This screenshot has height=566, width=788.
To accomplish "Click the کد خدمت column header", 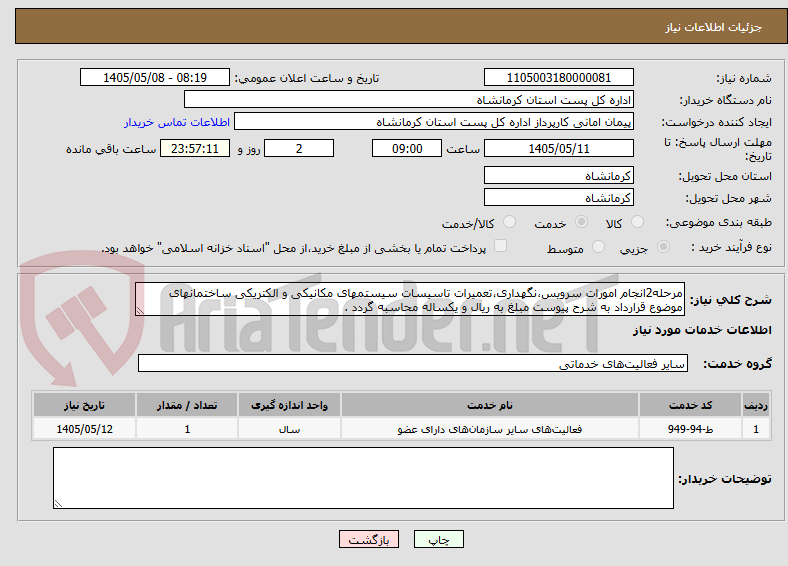I will 691,405.
